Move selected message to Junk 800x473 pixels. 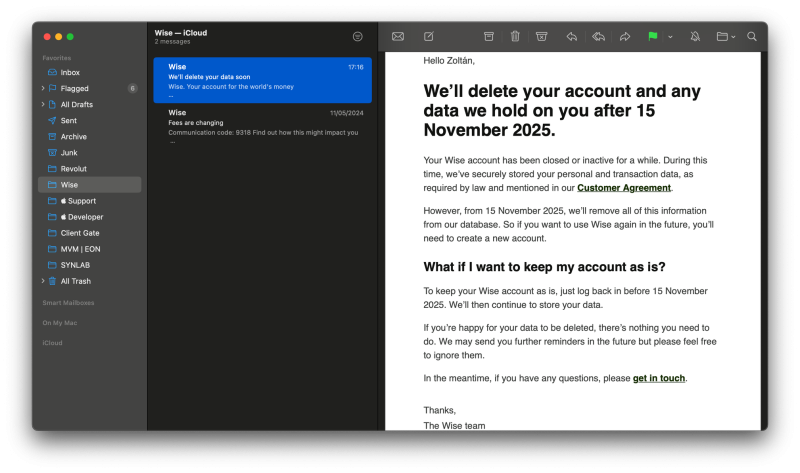pyautogui.click(x=541, y=36)
